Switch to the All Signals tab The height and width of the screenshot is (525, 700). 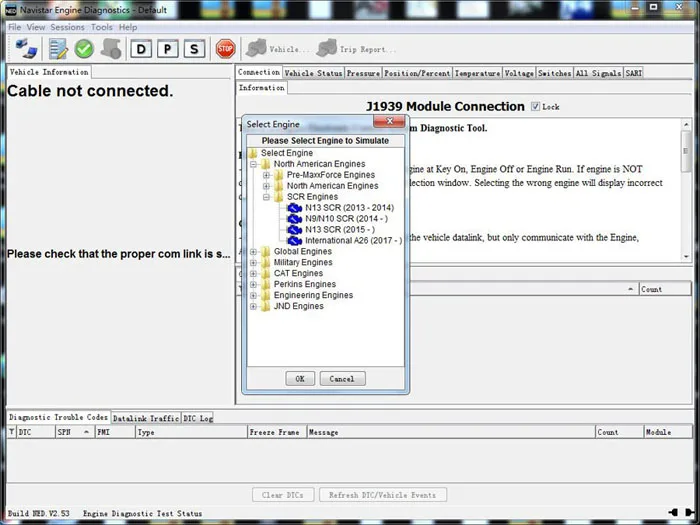(x=598, y=73)
